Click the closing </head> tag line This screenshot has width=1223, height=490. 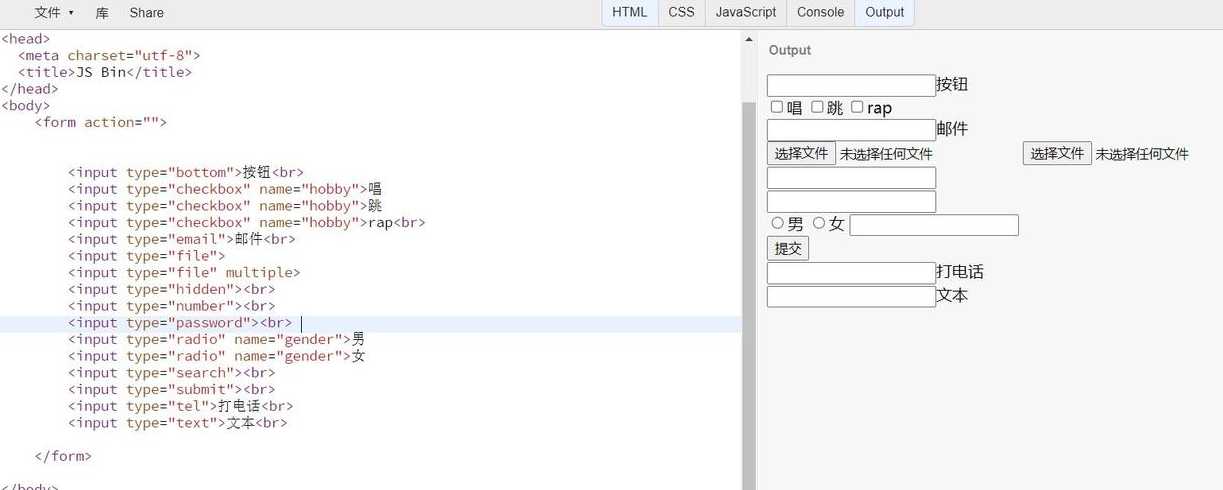29,88
